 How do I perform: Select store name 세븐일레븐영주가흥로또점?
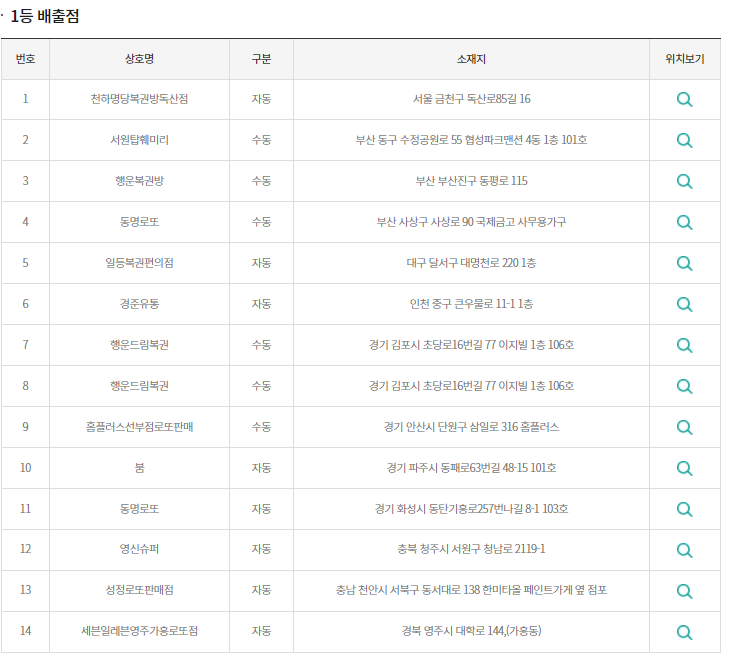point(139,631)
